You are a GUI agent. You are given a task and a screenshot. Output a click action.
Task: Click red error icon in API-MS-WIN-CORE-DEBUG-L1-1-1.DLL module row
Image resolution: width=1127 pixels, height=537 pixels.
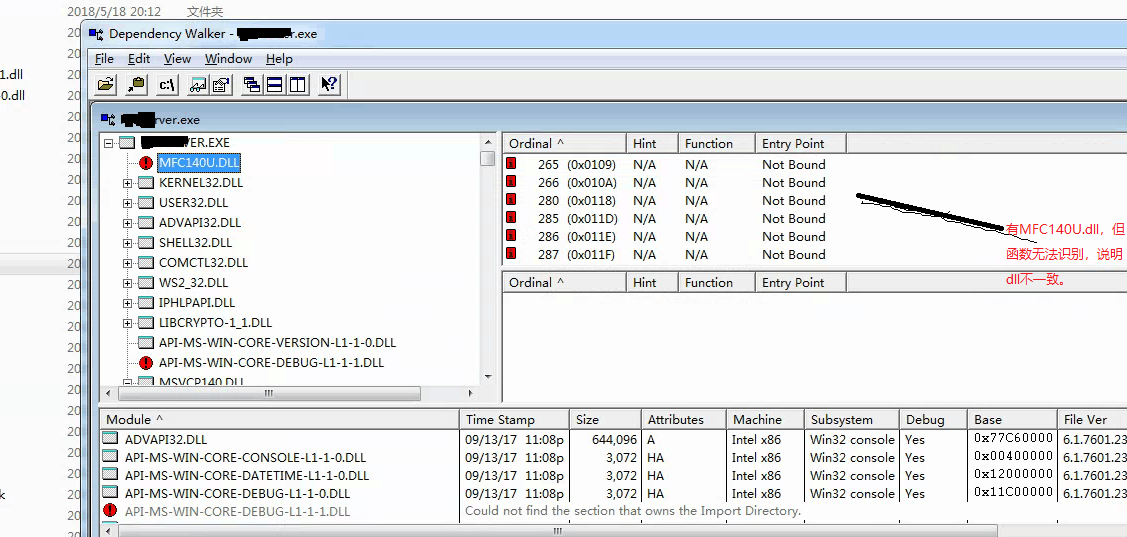click(x=110, y=510)
